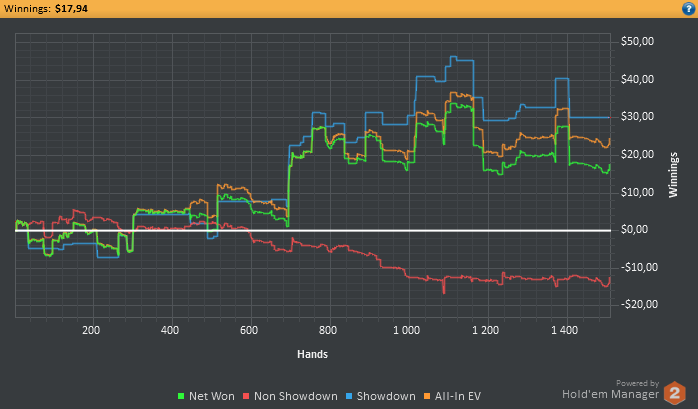Click the $50,00 y-axis label

click(637, 41)
